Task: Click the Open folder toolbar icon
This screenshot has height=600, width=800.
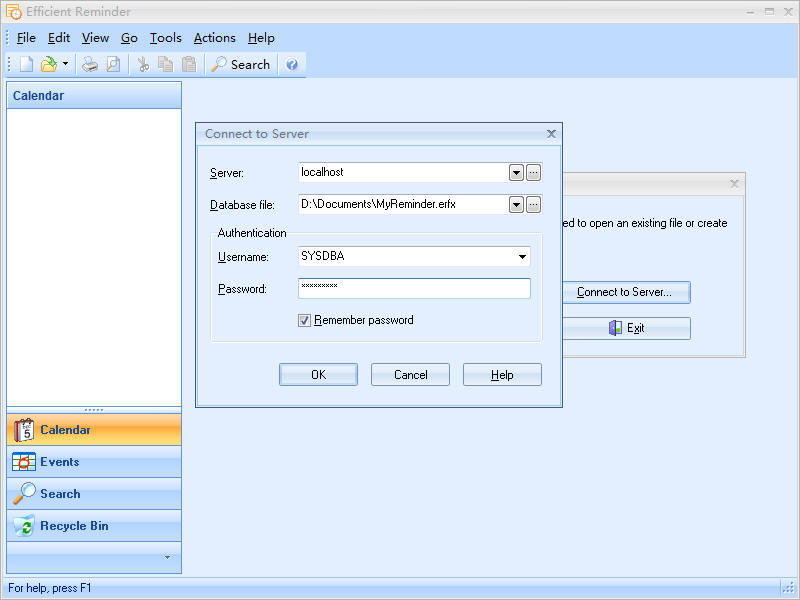Action: pos(49,64)
